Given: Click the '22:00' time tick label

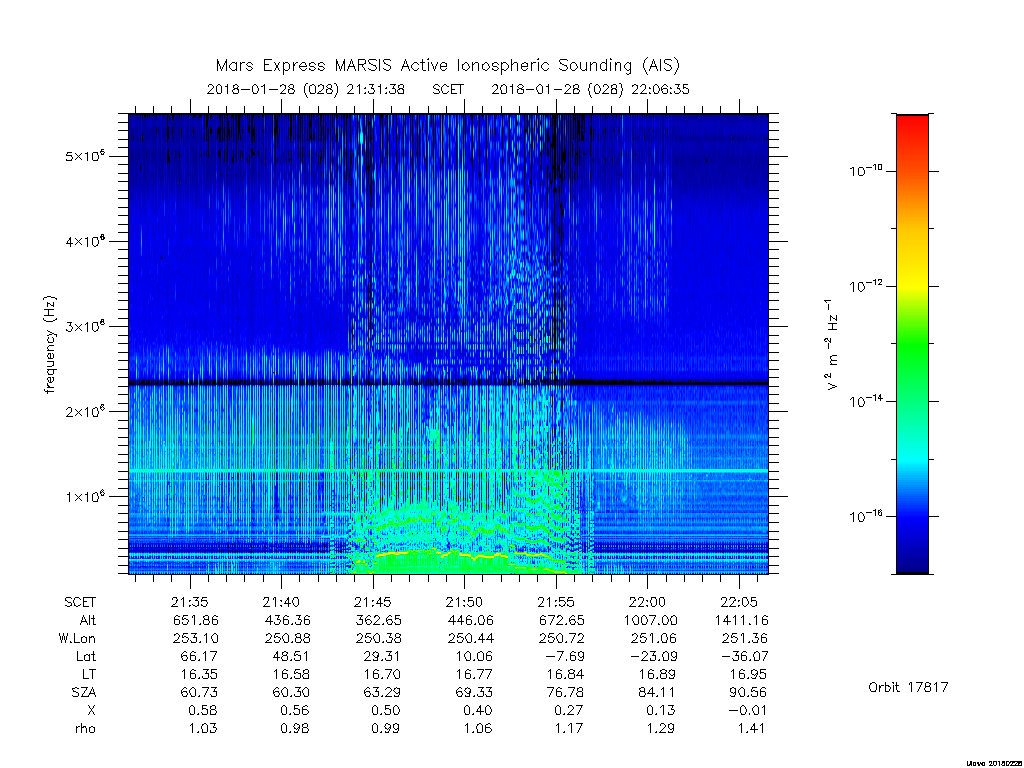Looking at the screenshot, I should pos(647,602).
